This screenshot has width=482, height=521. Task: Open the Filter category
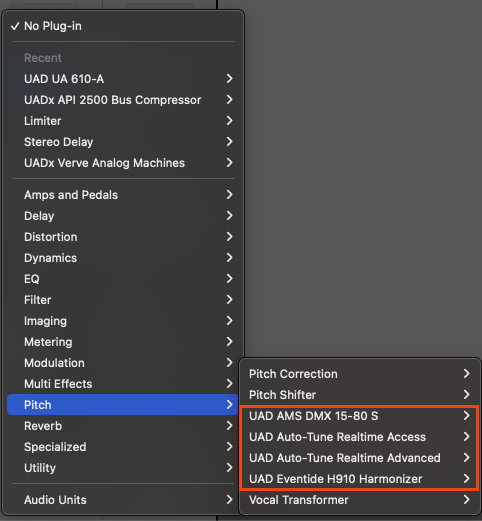[122, 300]
